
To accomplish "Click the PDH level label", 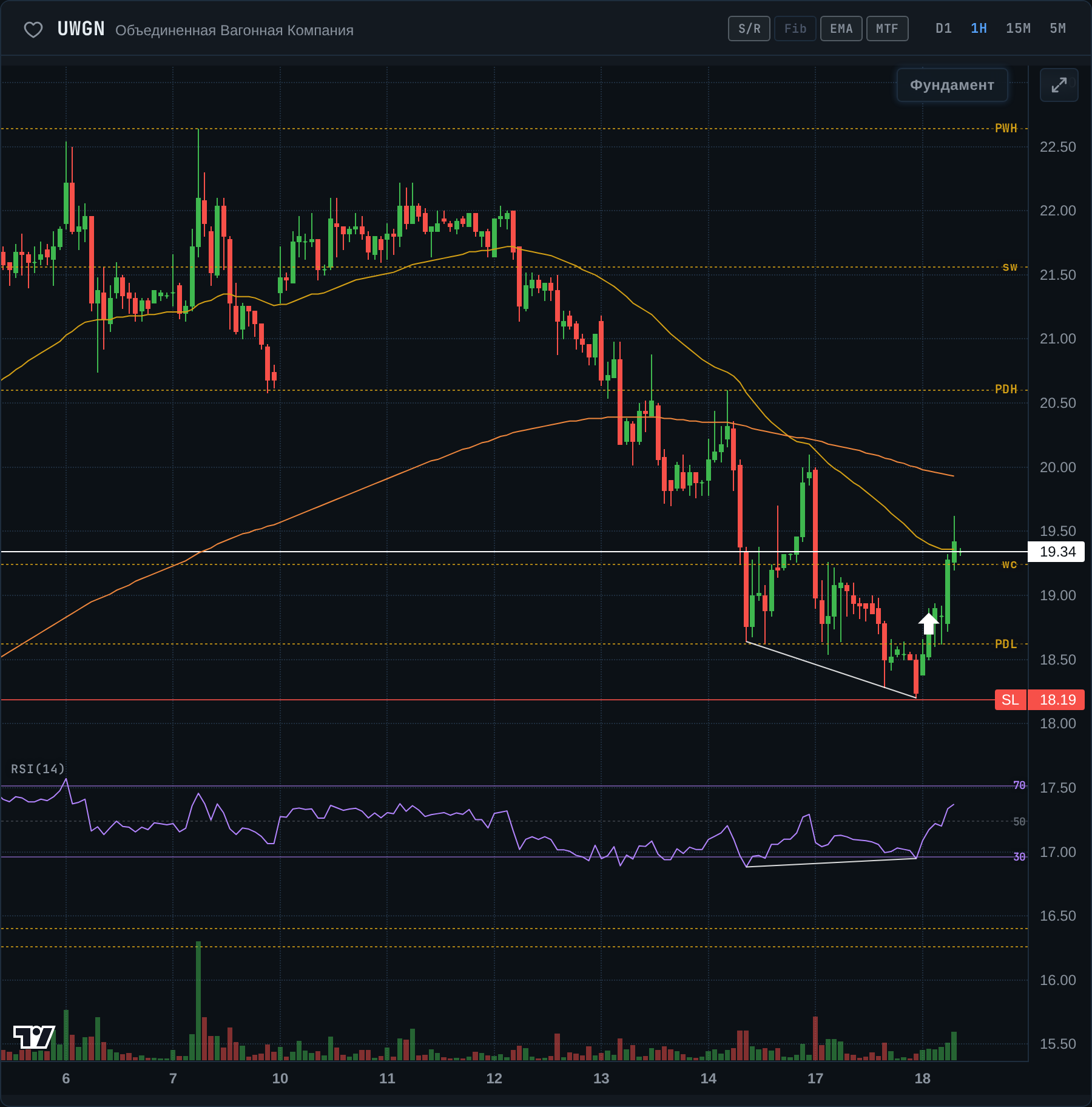I will 1006,389.
